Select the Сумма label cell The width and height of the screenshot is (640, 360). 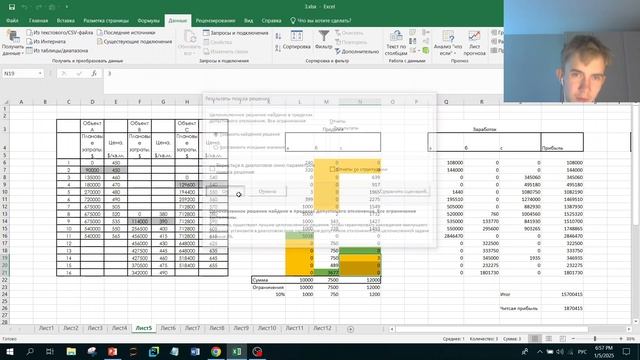(x=268, y=280)
